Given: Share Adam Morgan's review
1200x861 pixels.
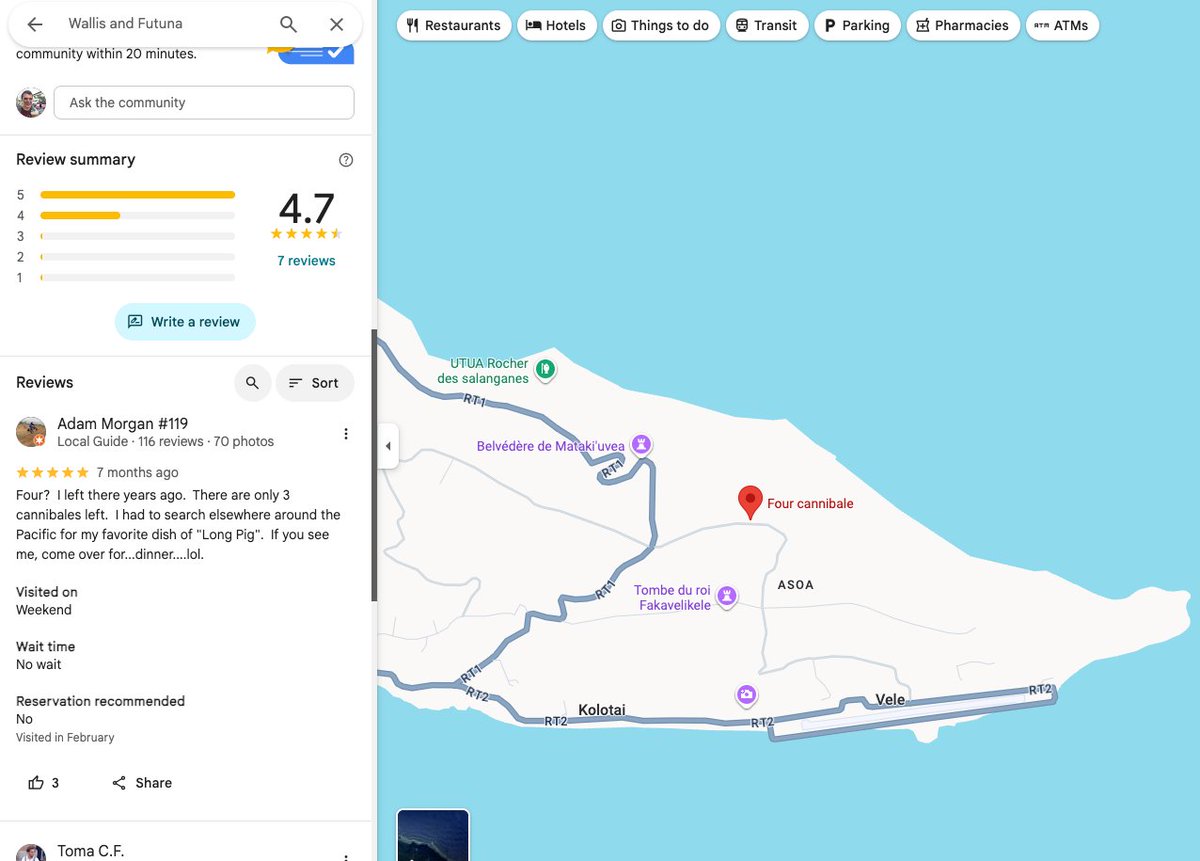Looking at the screenshot, I should (142, 783).
